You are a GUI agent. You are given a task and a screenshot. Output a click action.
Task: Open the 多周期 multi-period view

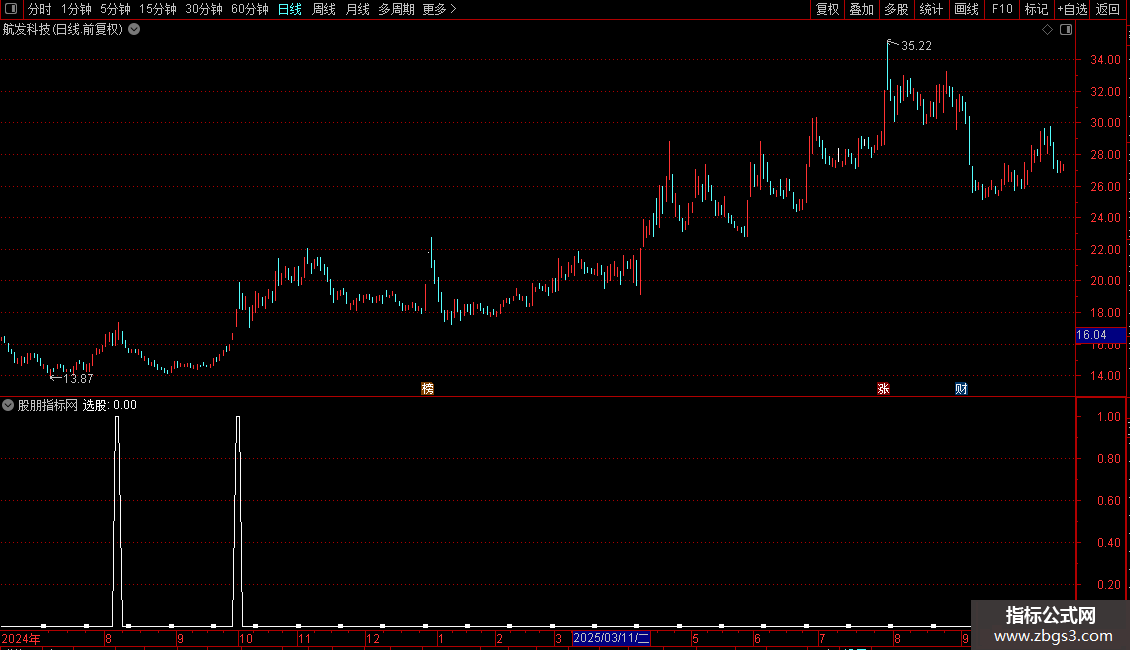click(396, 9)
